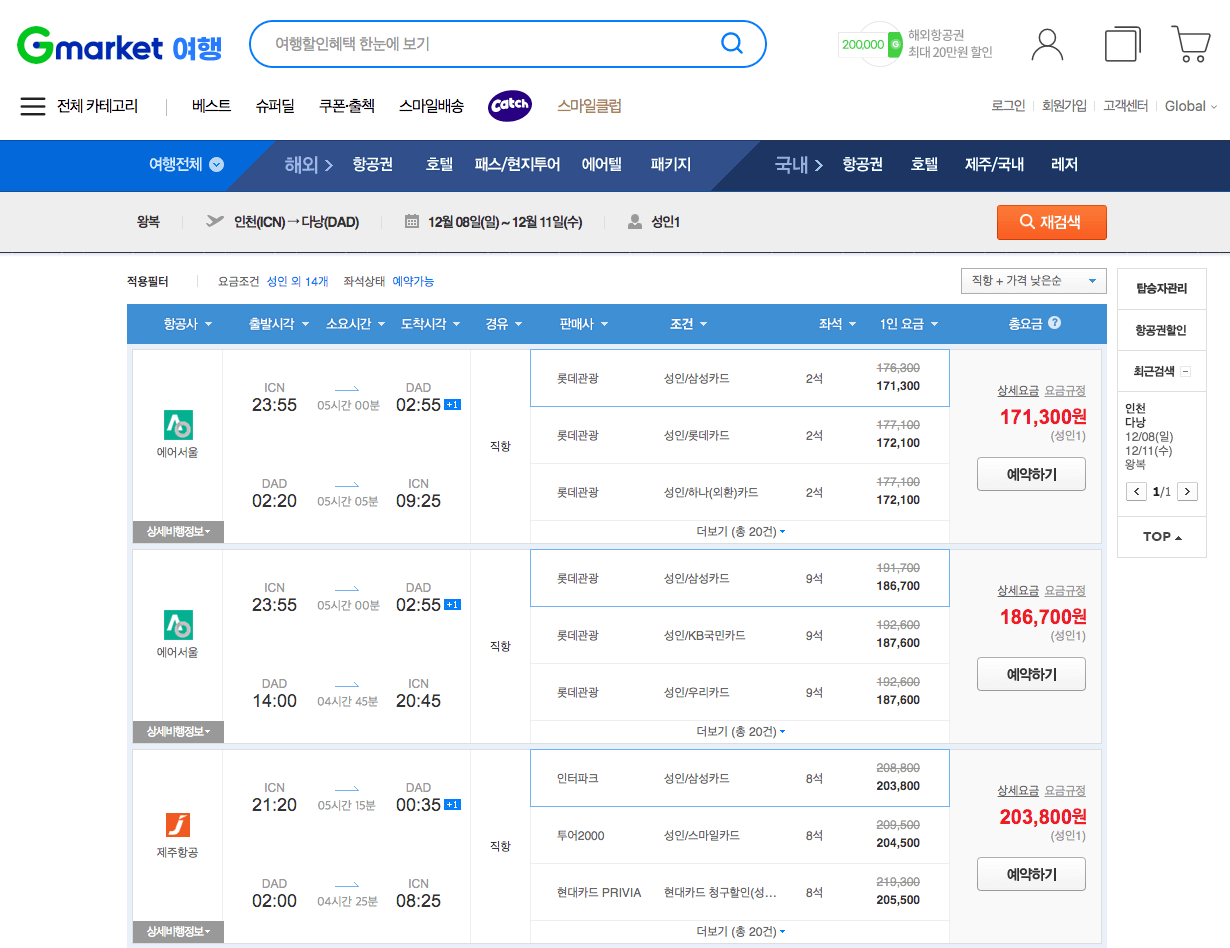Open the 항공사 column filter
The width and height of the screenshot is (1230, 948).
pyautogui.click(x=186, y=324)
